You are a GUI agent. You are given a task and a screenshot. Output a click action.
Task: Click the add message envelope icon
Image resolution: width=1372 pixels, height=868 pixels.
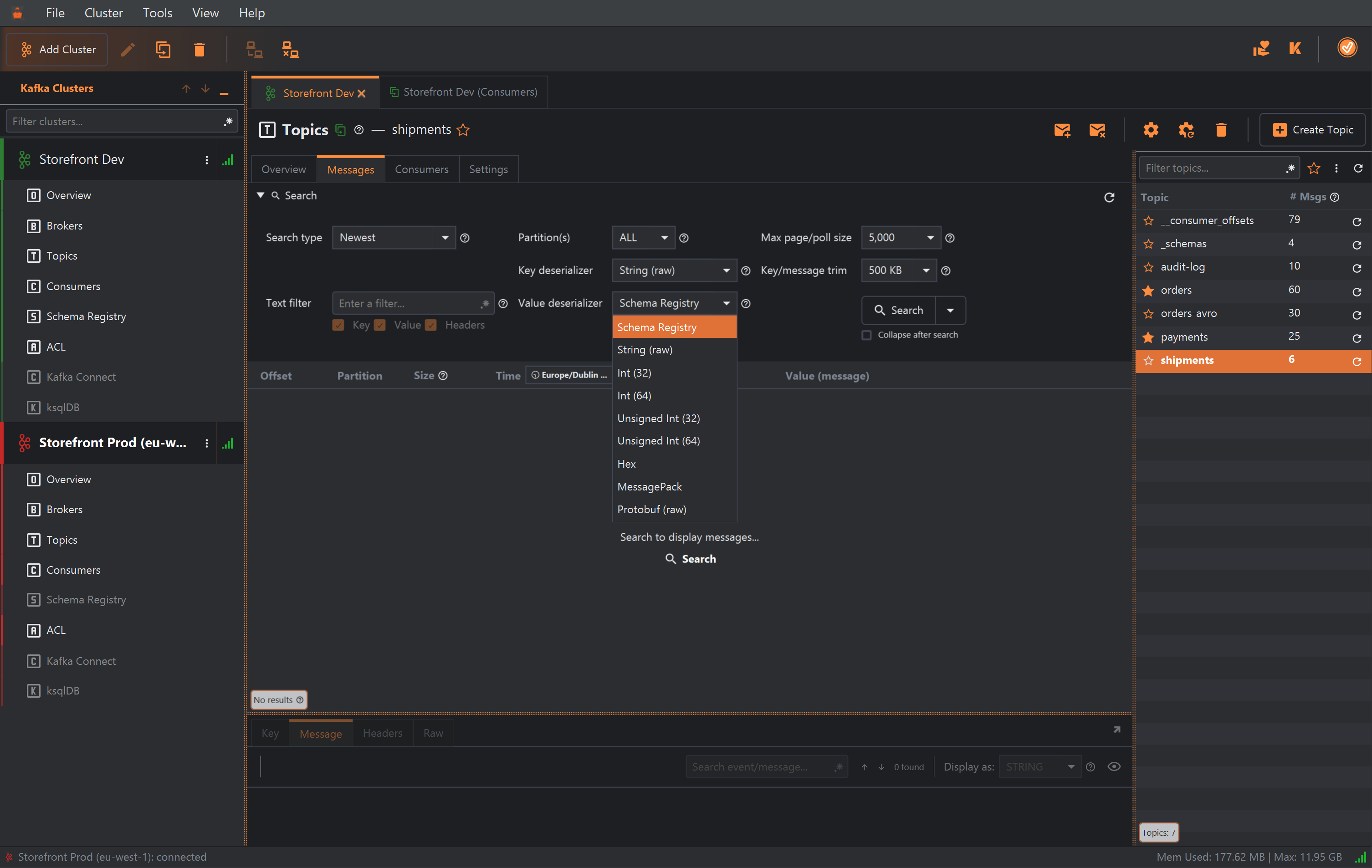pos(1062,130)
